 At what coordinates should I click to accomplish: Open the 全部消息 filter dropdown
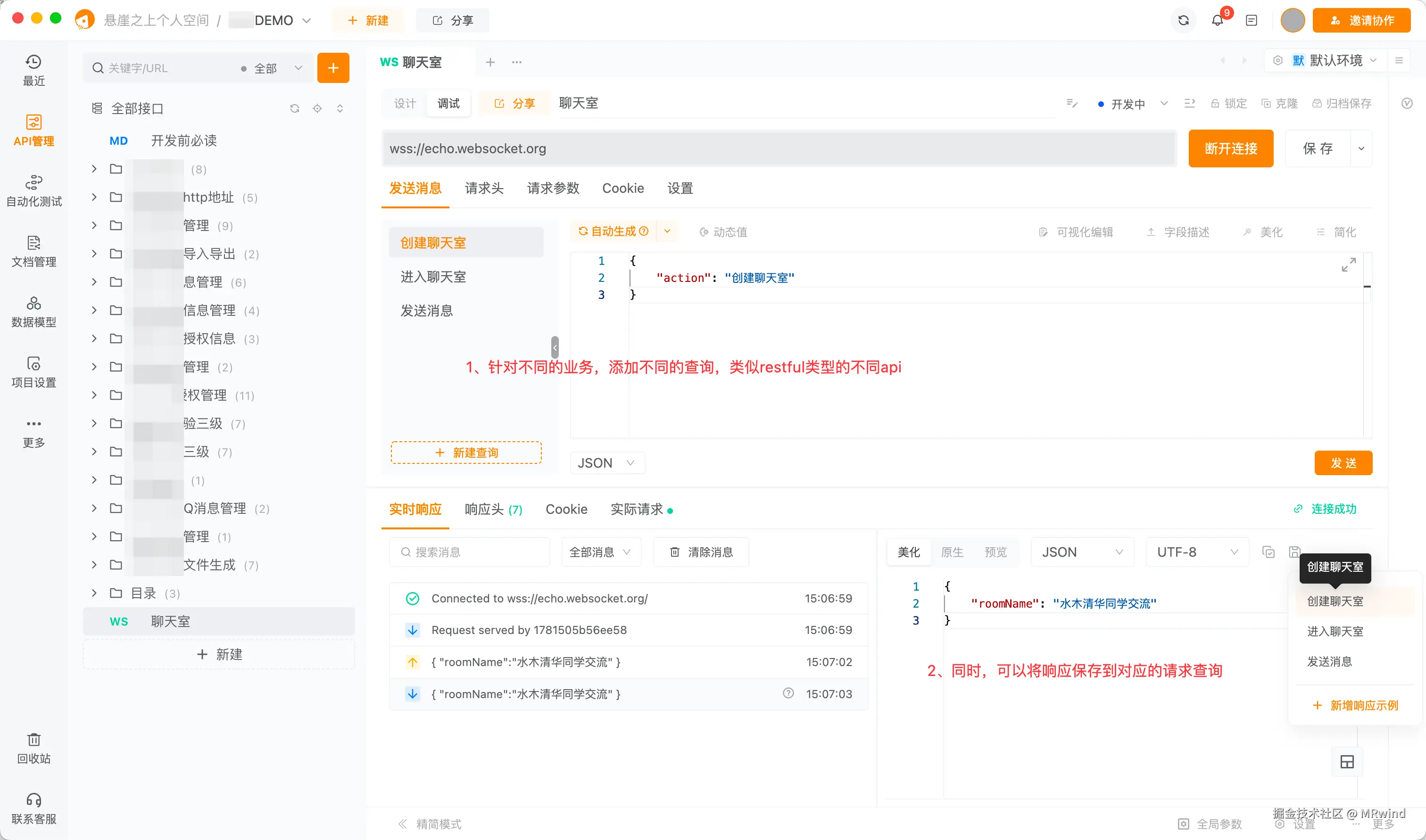pos(601,552)
